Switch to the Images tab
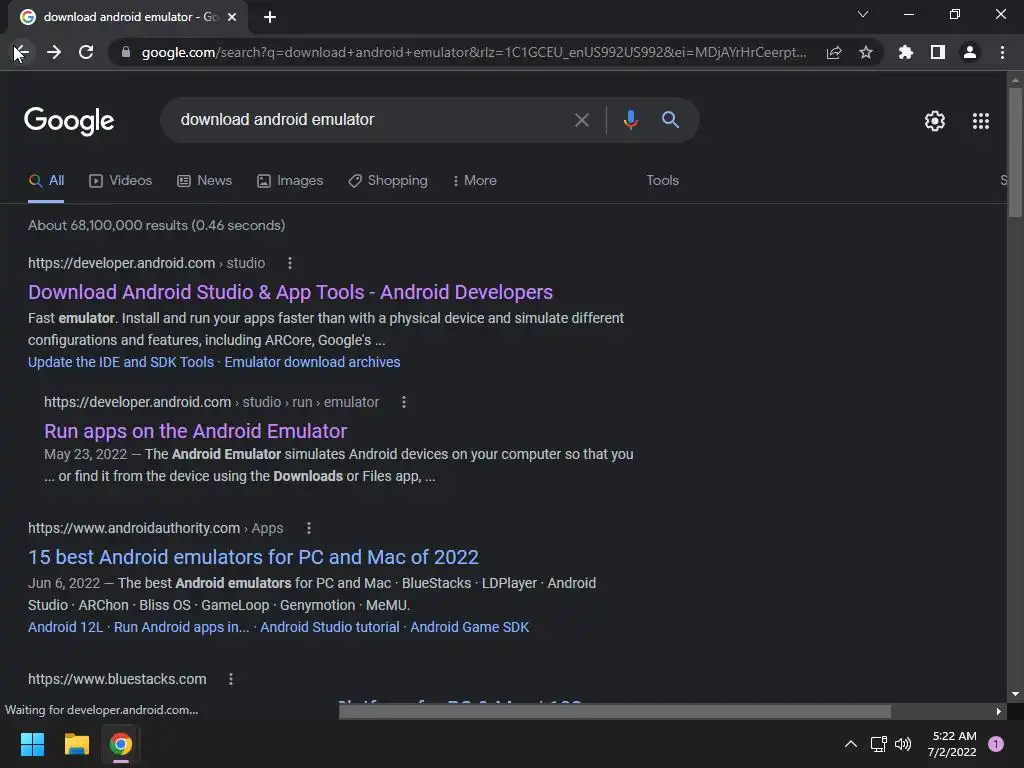 (290, 181)
